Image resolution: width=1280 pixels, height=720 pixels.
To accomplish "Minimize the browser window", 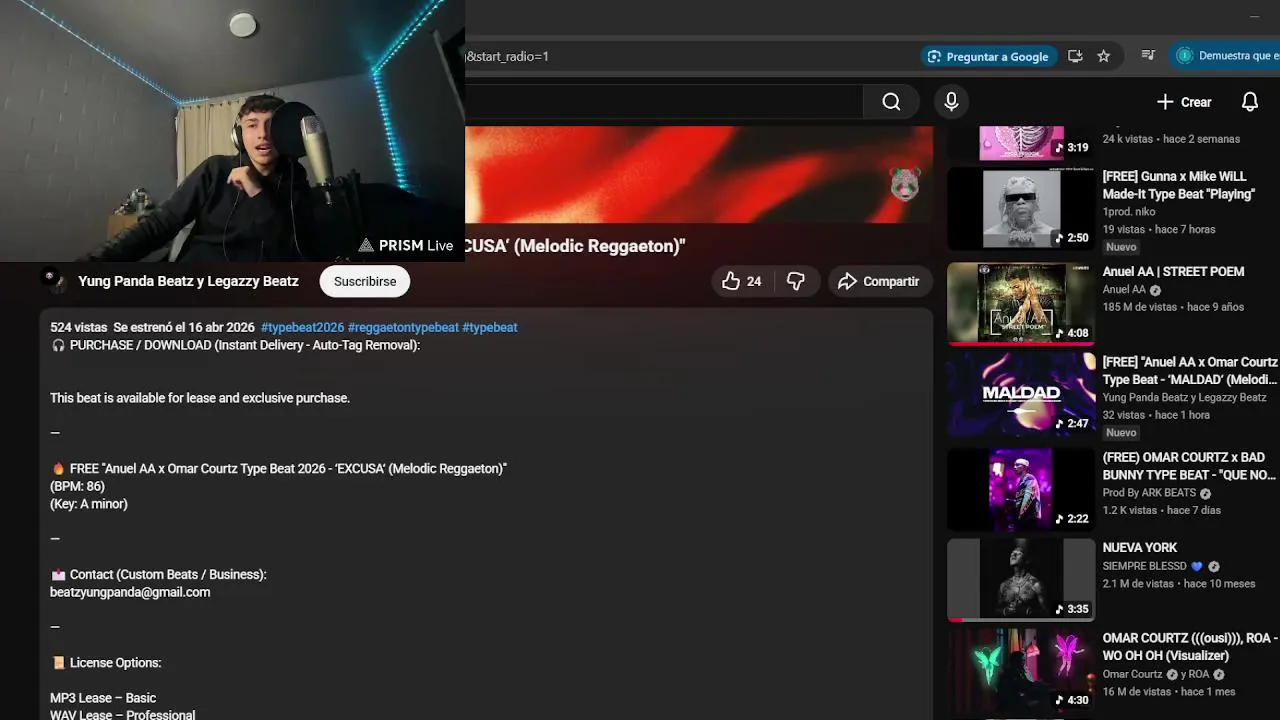I will 1254,16.
